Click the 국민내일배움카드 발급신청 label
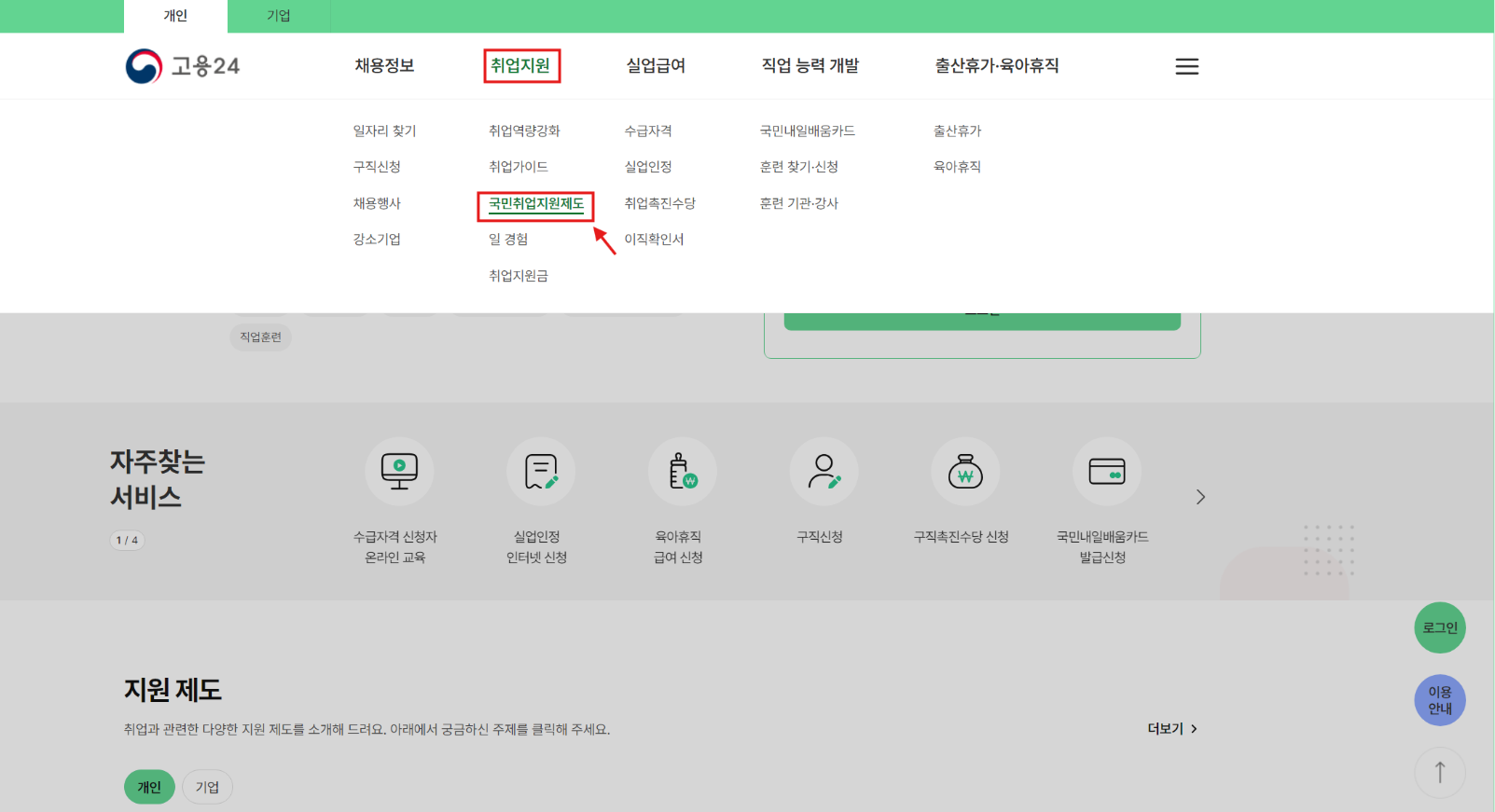The image size is (1495, 812). pyautogui.click(x=1102, y=547)
